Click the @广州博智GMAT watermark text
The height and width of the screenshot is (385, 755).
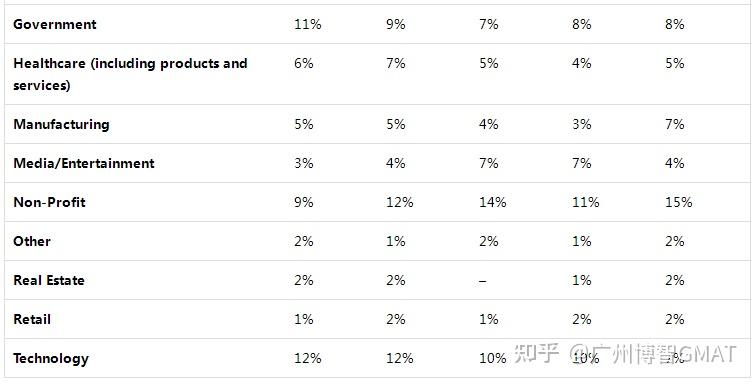(653, 354)
